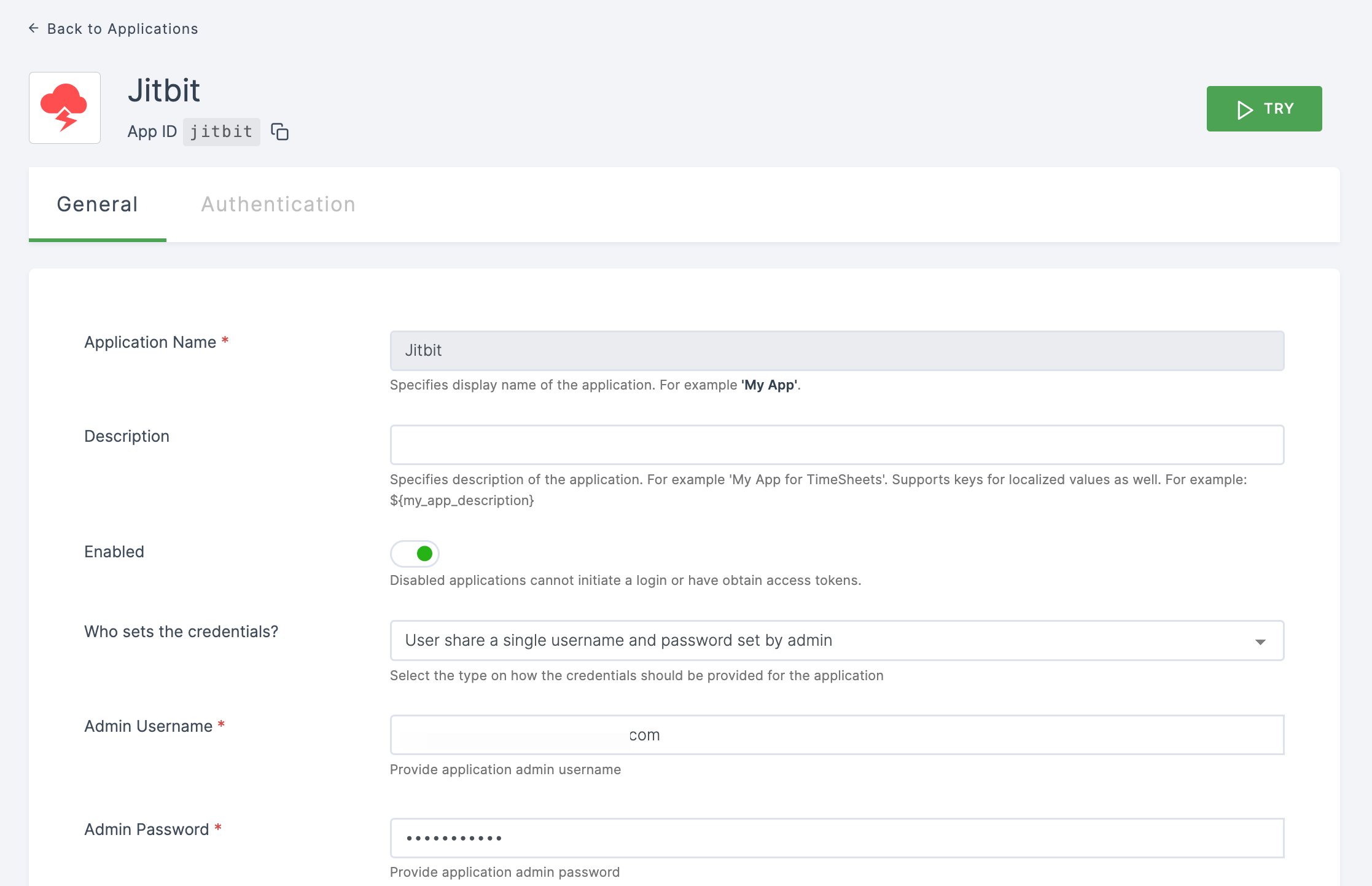
Task: Click the Application Name field
Action: click(x=837, y=351)
